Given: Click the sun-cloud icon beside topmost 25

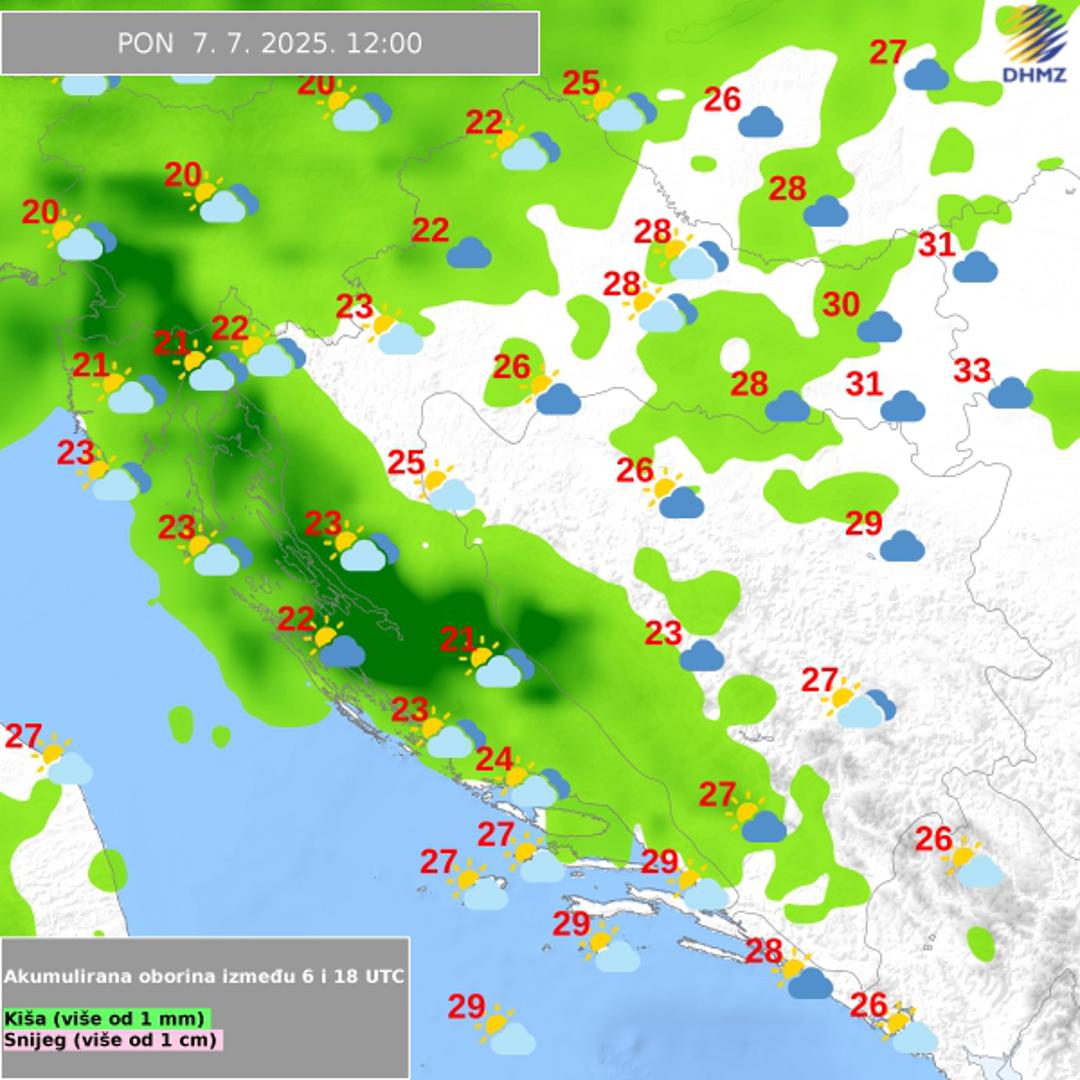Looking at the screenshot, I should coord(620,109).
